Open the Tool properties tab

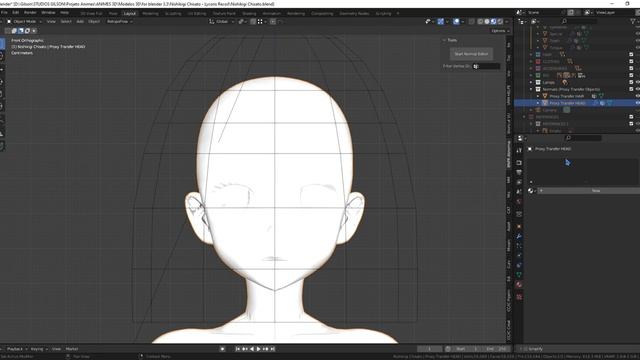click(519, 151)
